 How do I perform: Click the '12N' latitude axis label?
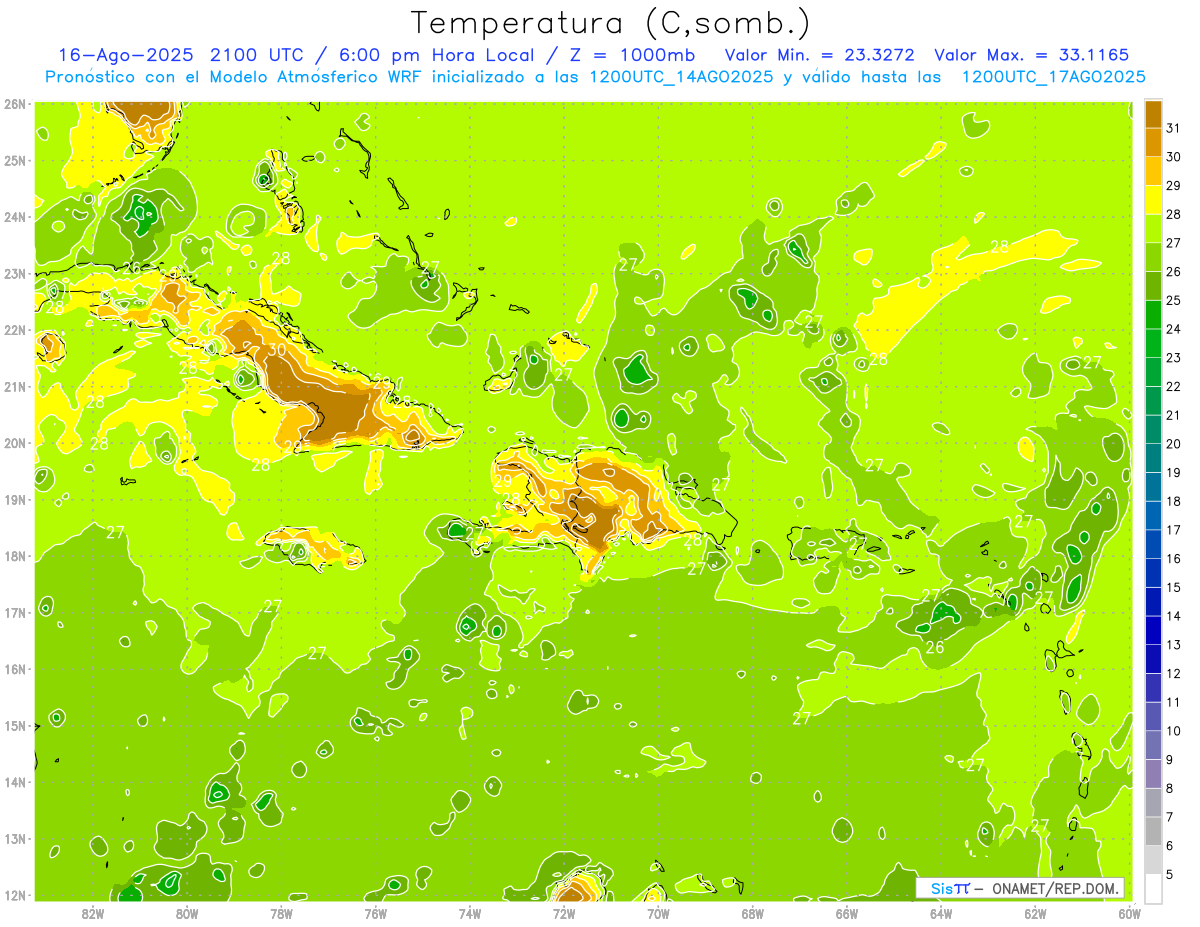[15, 895]
